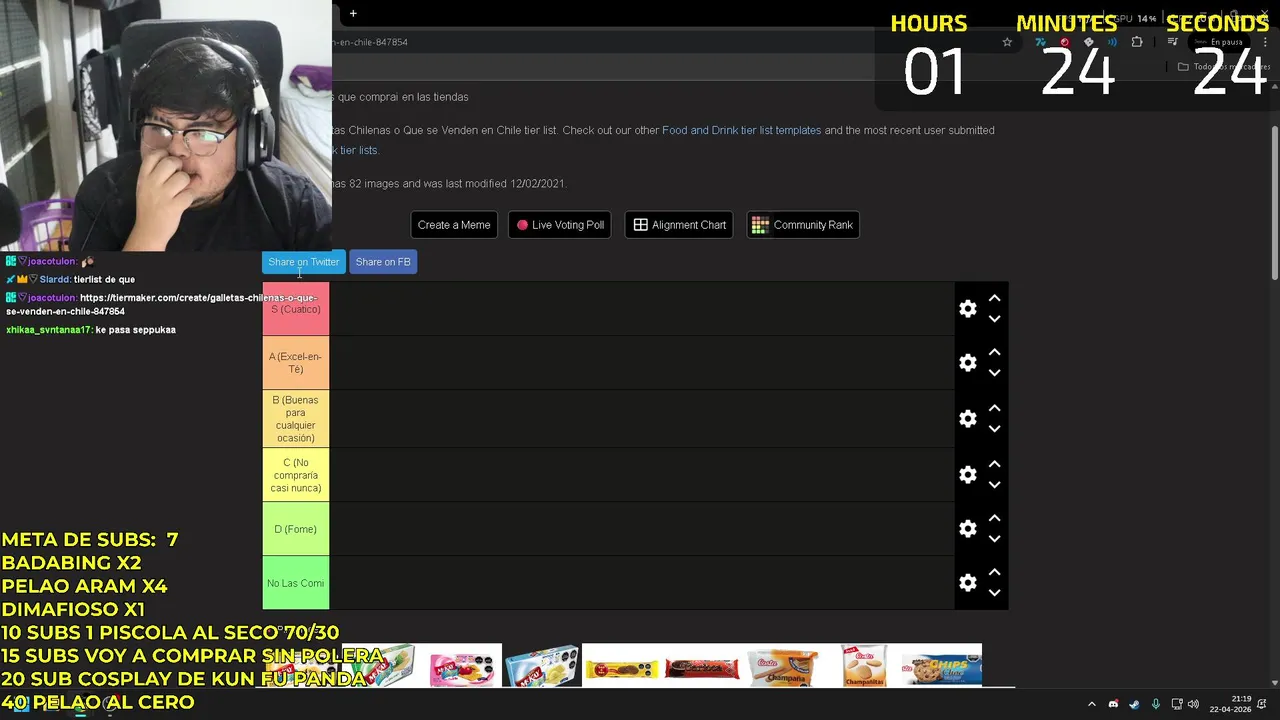Move A (Excel-en-Té) row up with arrow

994,352
